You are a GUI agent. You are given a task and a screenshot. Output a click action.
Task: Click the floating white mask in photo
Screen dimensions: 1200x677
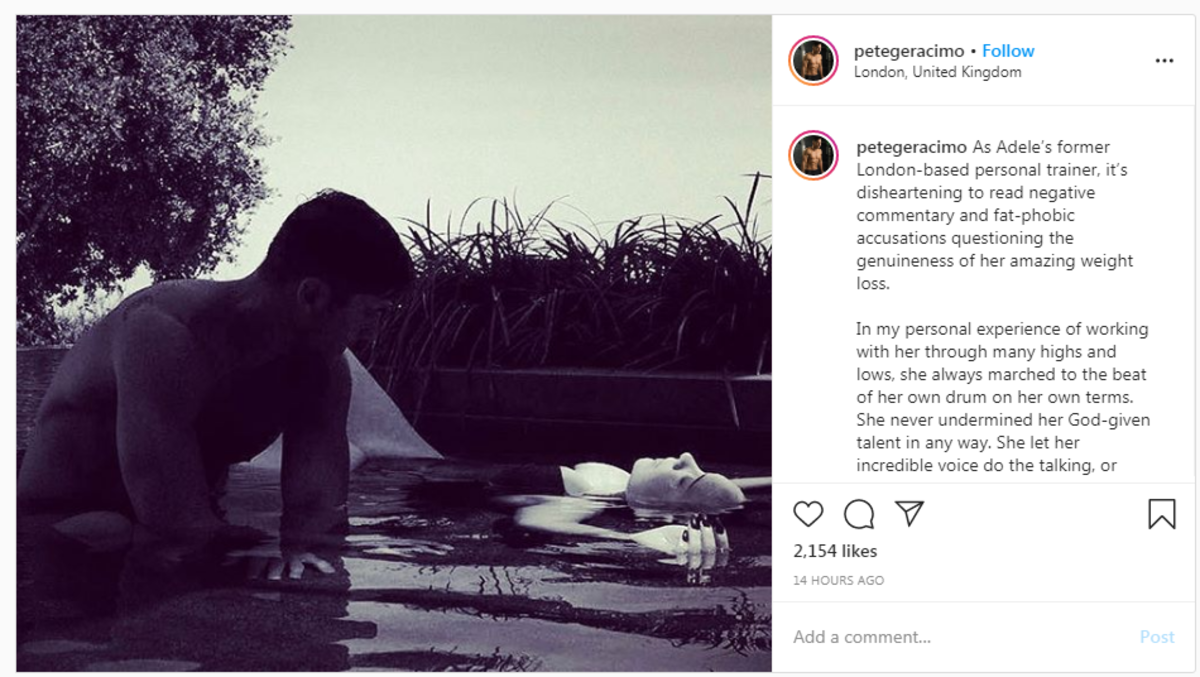click(683, 479)
